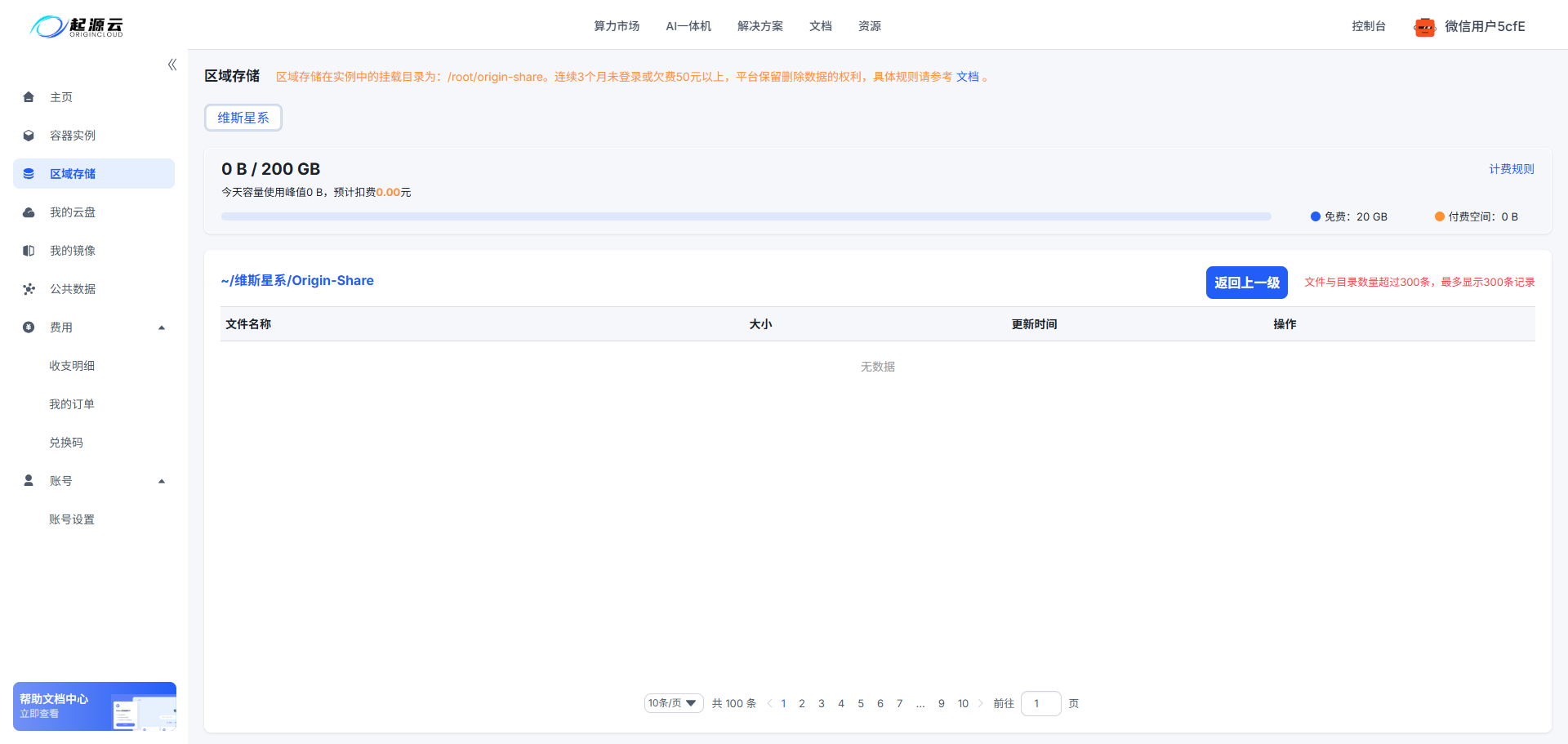Collapse the 费用 menu section
The width and height of the screenshot is (1568, 744).
tap(161, 327)
